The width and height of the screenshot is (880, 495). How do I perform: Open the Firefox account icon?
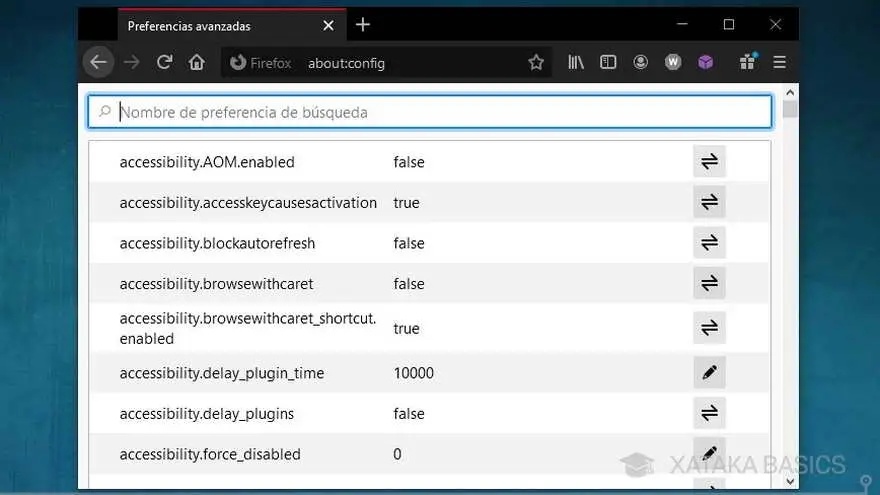pos(640,62)
